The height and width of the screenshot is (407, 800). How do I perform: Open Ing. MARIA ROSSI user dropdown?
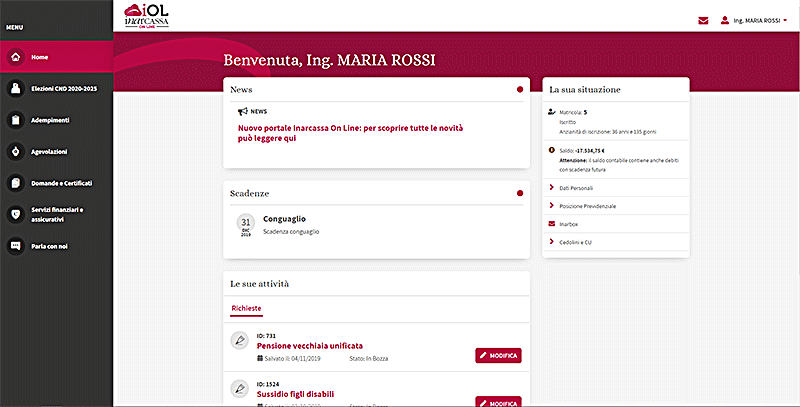point(755,20)
